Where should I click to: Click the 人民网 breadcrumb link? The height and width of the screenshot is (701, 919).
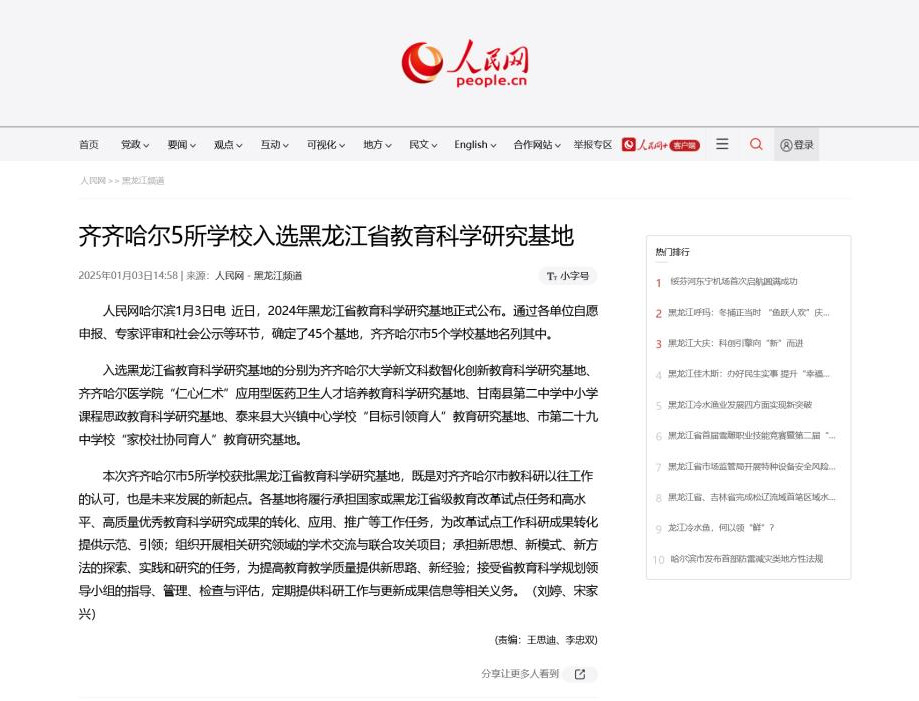(x=93, y=181)
